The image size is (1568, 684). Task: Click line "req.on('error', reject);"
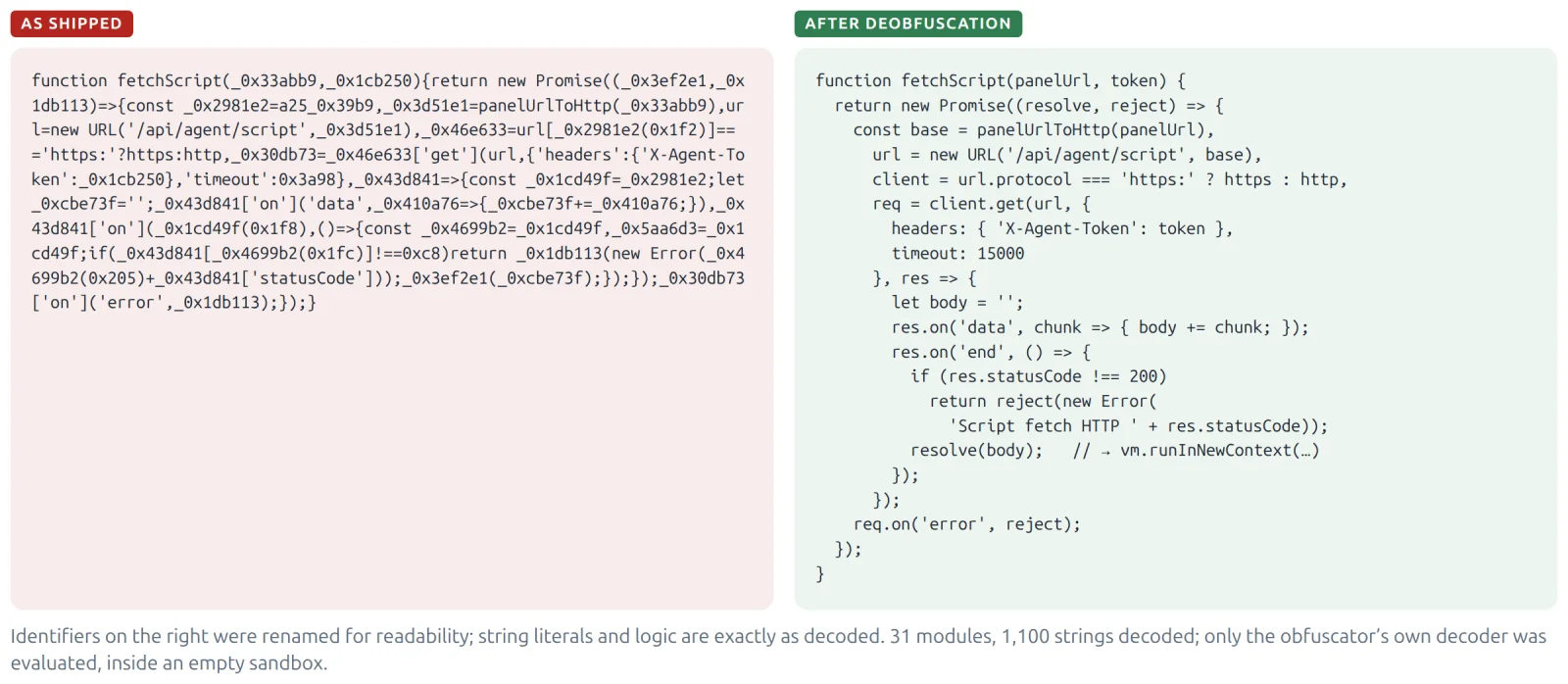click(967, 524)
